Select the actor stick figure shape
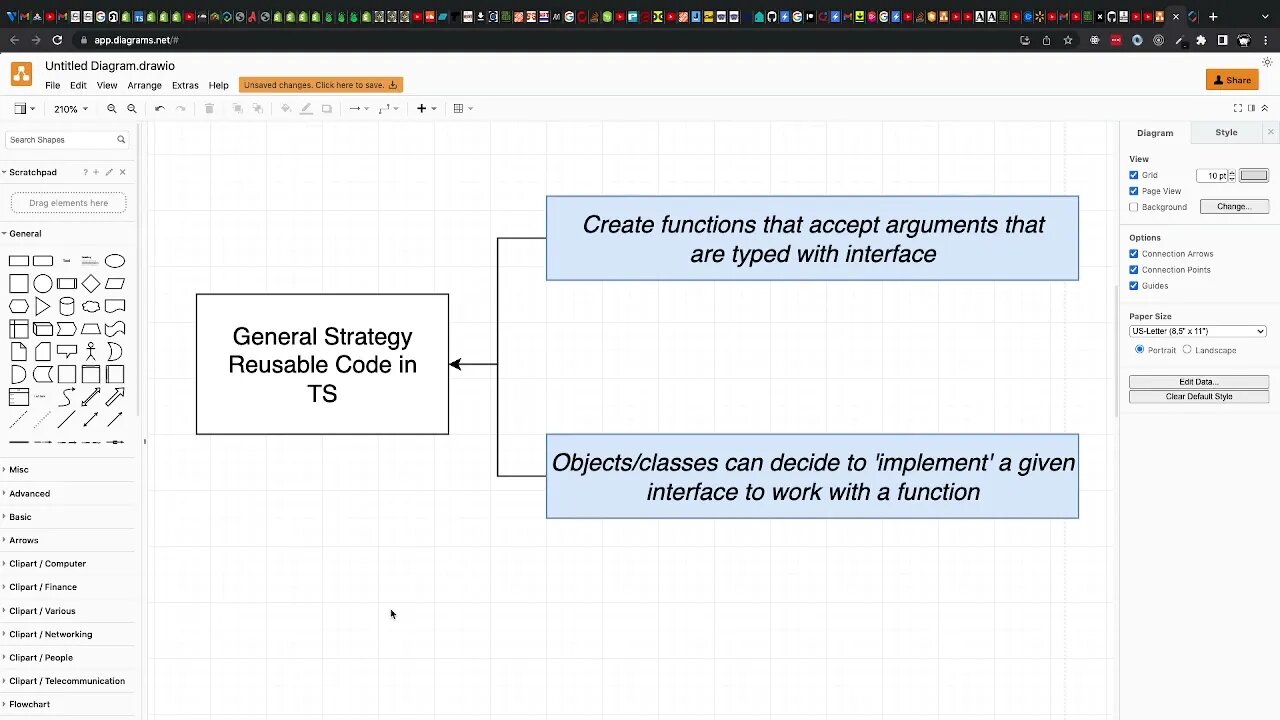The height and width of the screenshot is (720, 1280). 91,352
